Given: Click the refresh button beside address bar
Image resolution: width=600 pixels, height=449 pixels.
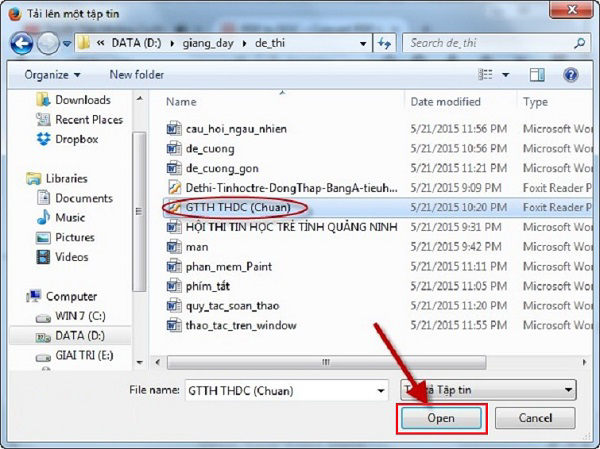Looking at the screenshot, I should pyautogui.click(x=384, y=44).
